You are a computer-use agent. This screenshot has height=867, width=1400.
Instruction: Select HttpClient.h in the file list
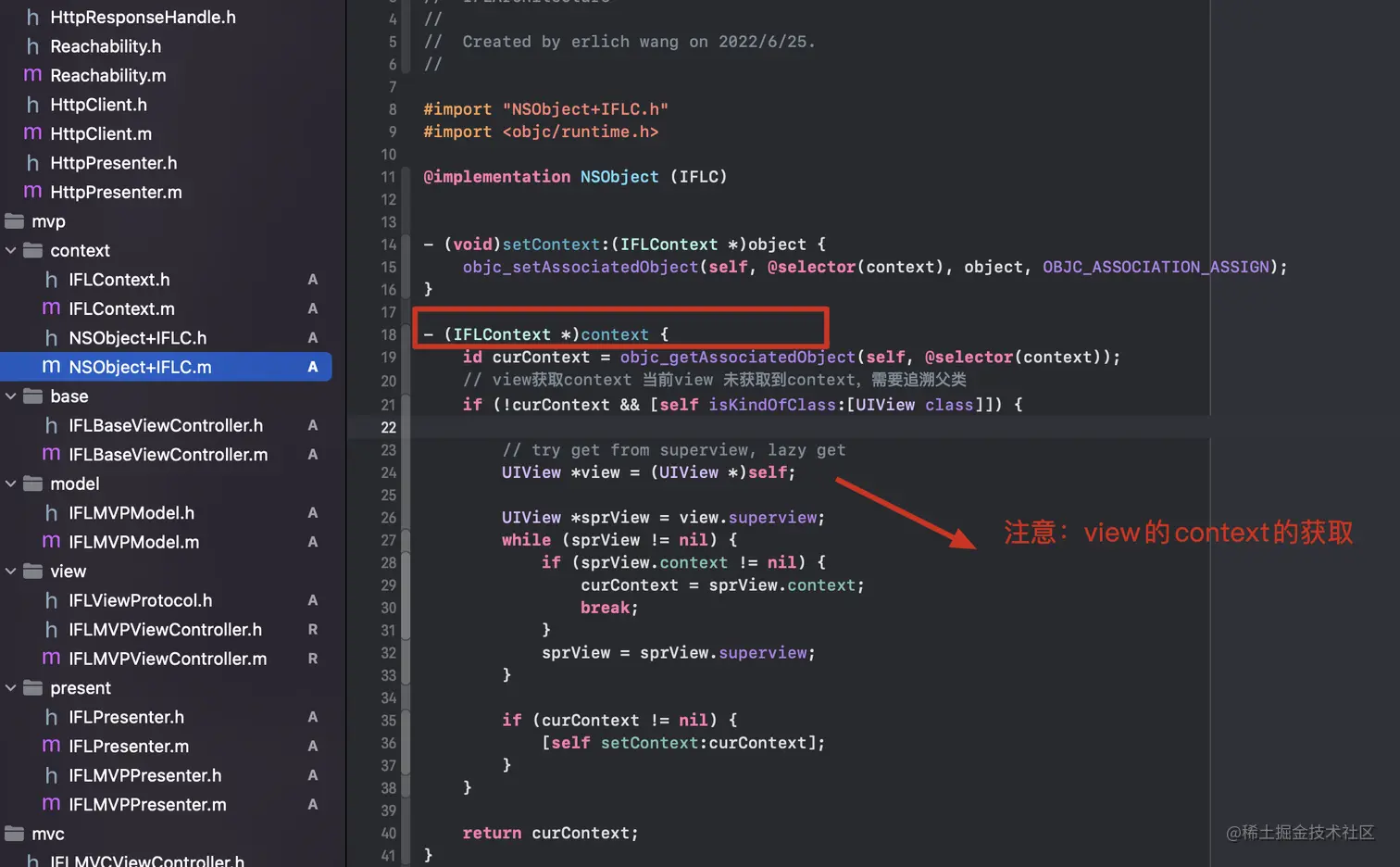coord(98,105)
